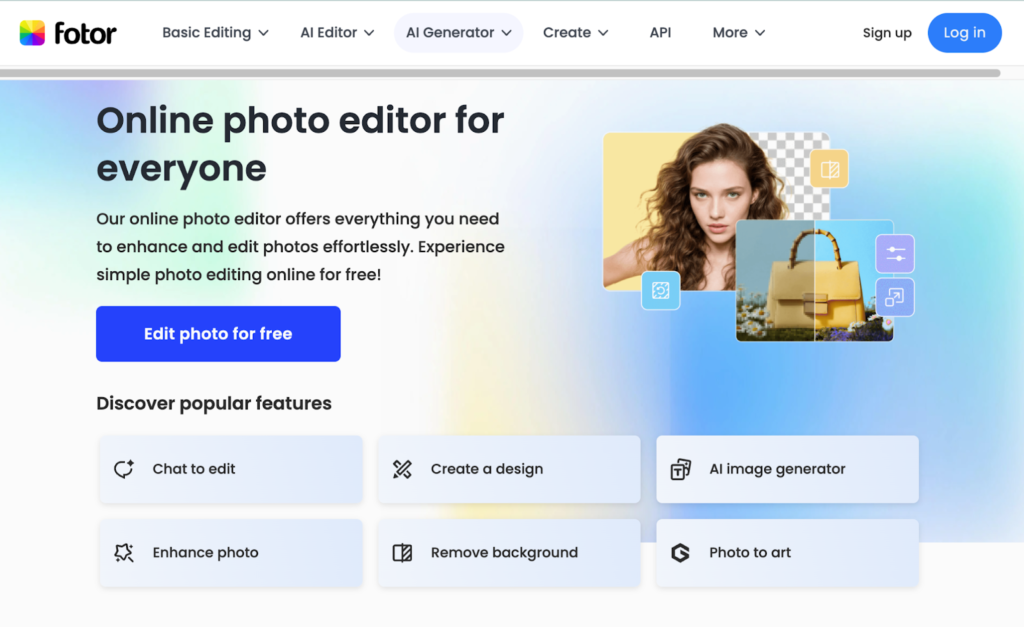
Task: Click the Fotor rainbow logo icon
Action: tap(32, 33)
